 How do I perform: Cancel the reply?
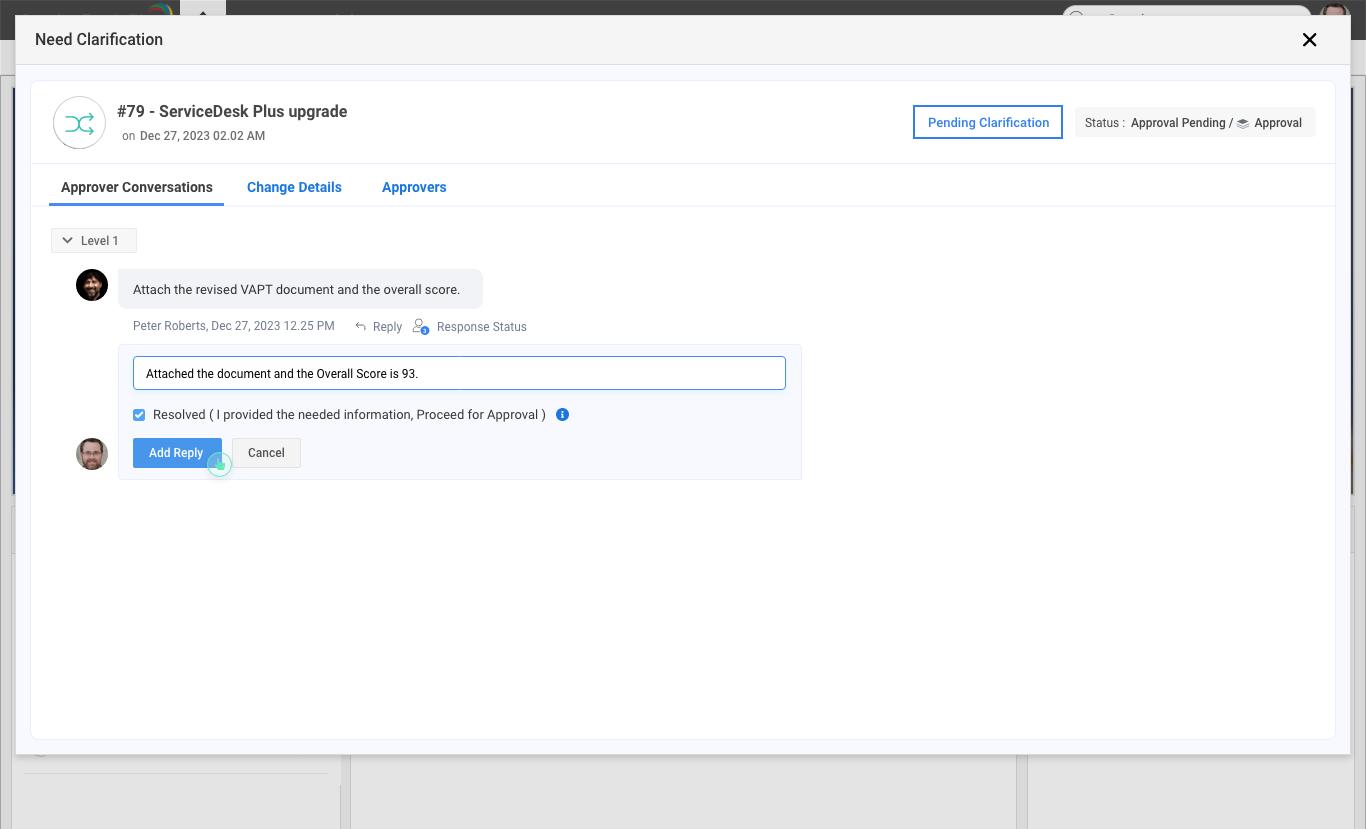pyautogui.click(x=266, y=453)
